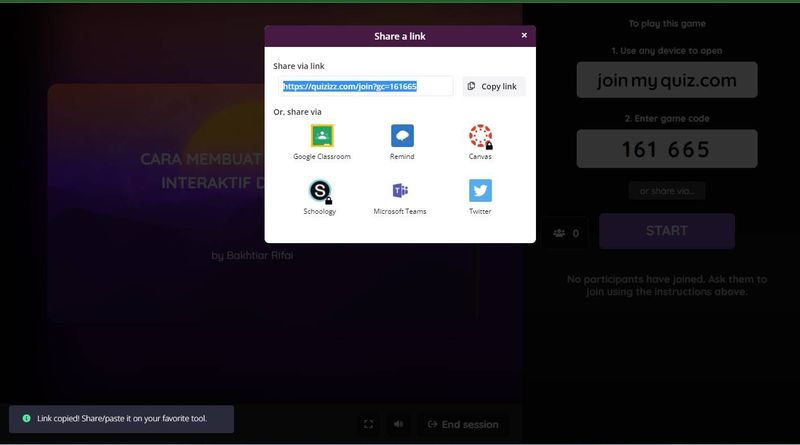The height and width of the screenshot is (445, 800).
Task: Click the Microsoft Teams label text
Action: (x=400, y=212)
